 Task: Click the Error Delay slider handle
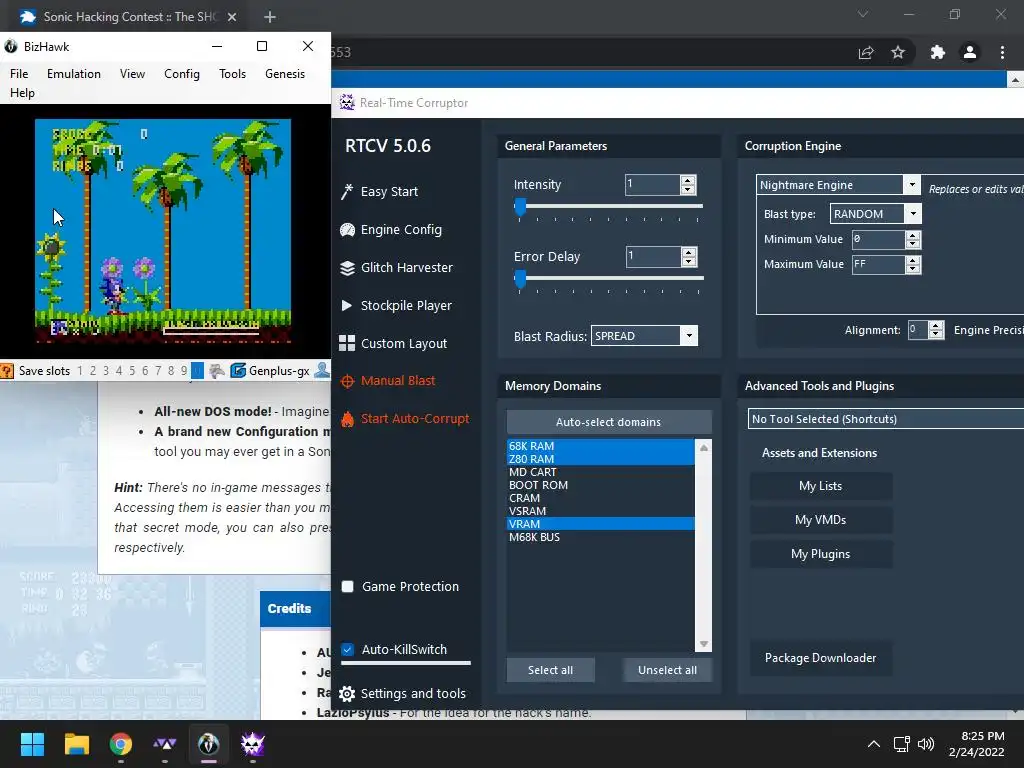[520, 279]
